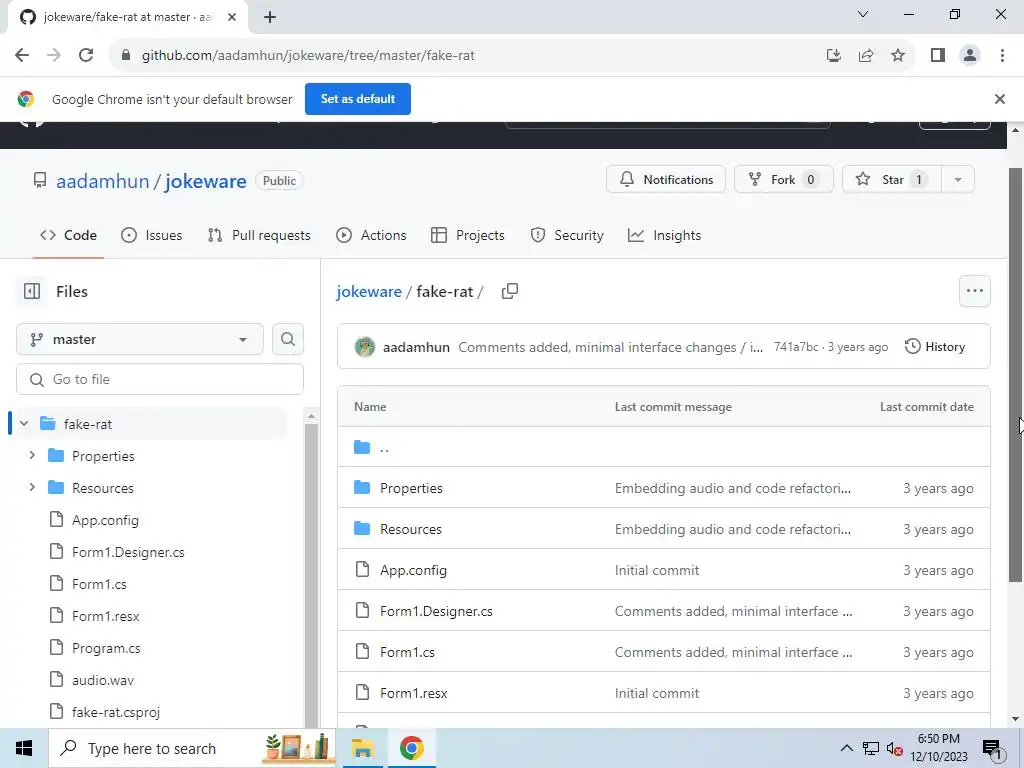Copy the fake-rat path icon
This screenshot has width=1024, height=768.
(x=509, y=291)
